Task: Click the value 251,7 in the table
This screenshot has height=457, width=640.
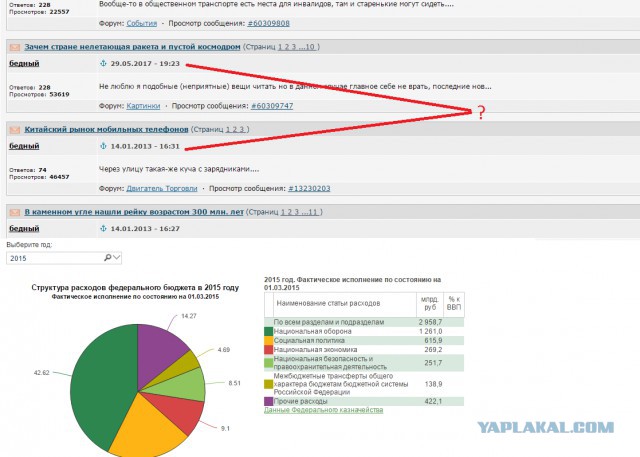Action: (x=433, y=363)
